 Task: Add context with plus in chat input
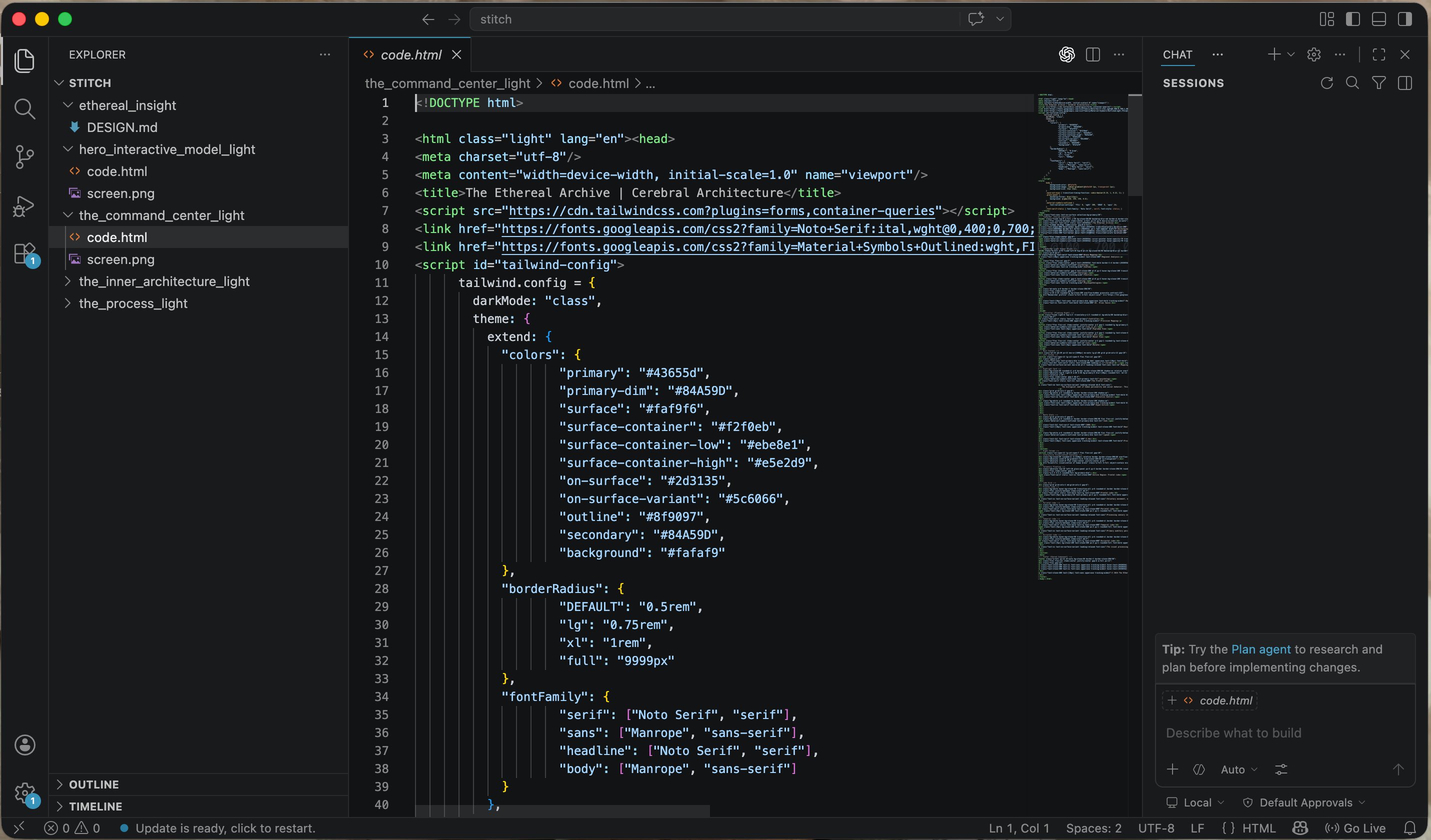pyautogui.click(x=1172, y=769)
